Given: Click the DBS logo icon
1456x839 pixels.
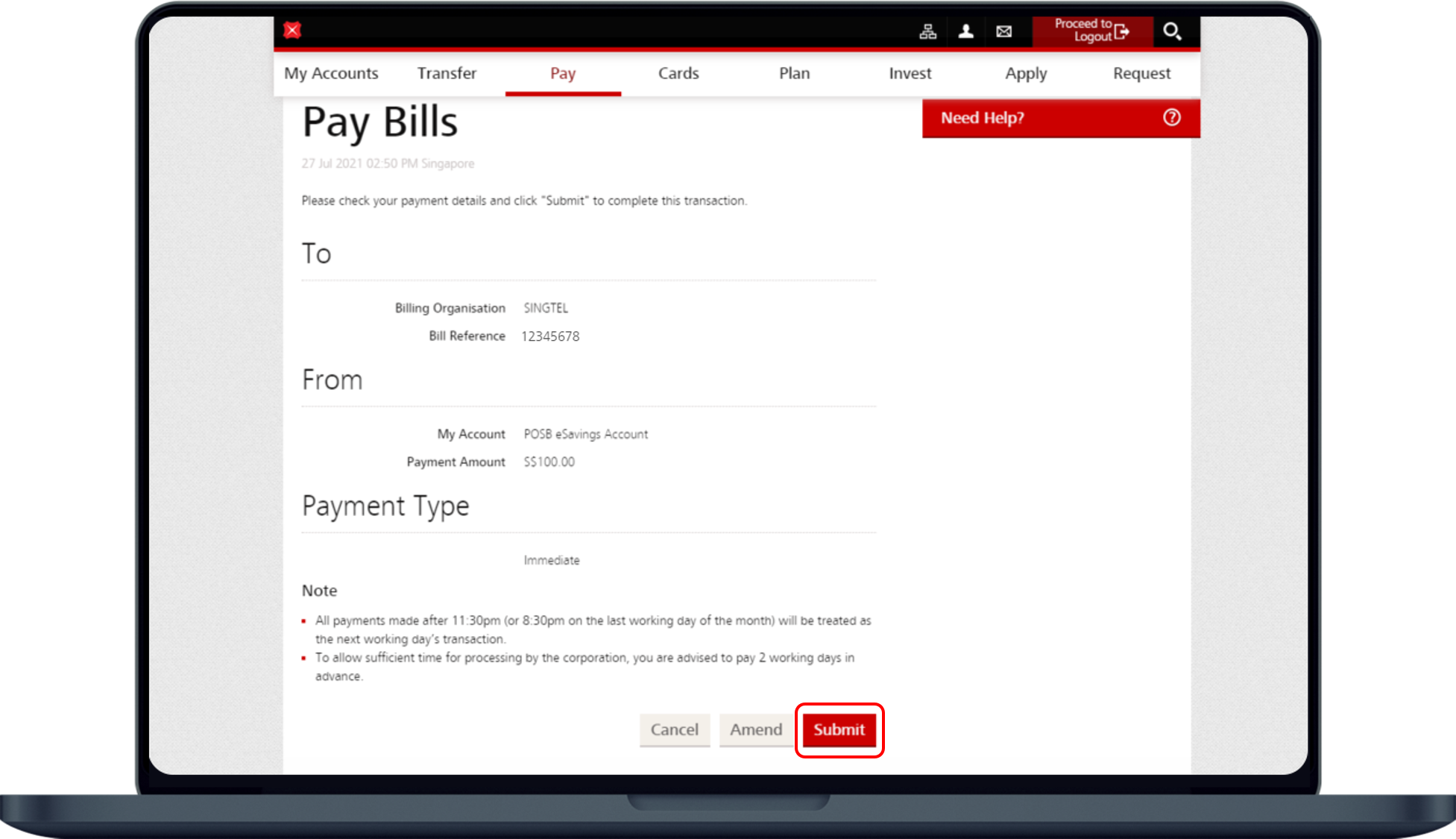Looking at the screenshot, I should point(292,30).
